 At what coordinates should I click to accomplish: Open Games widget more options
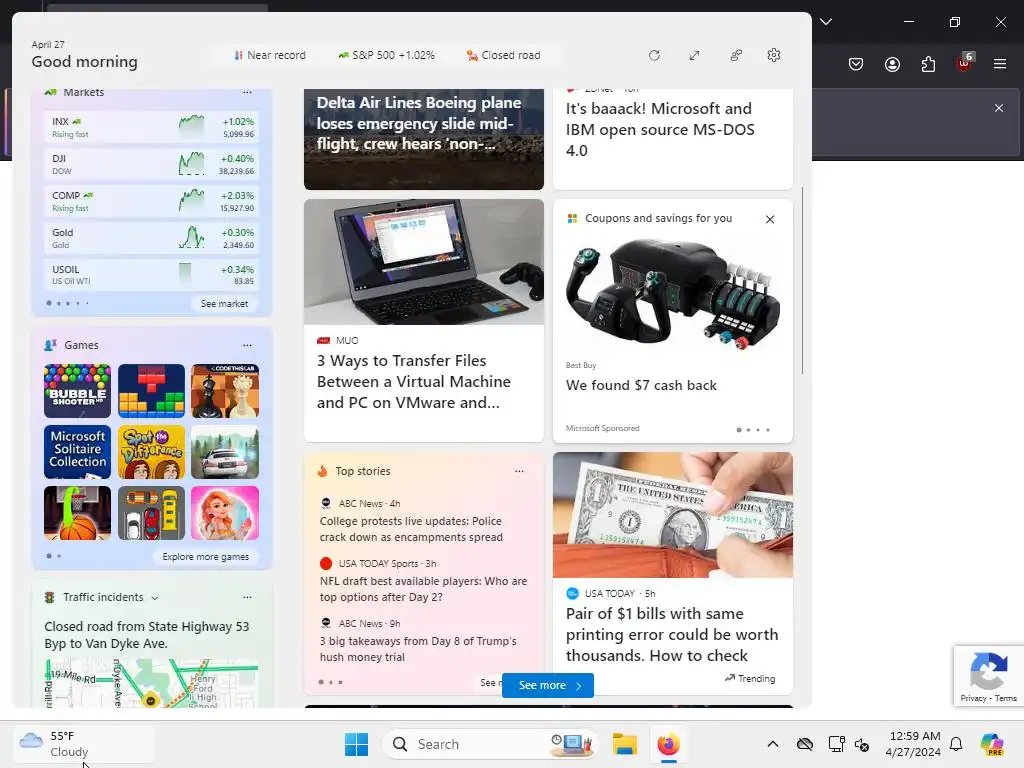[247, 345]
